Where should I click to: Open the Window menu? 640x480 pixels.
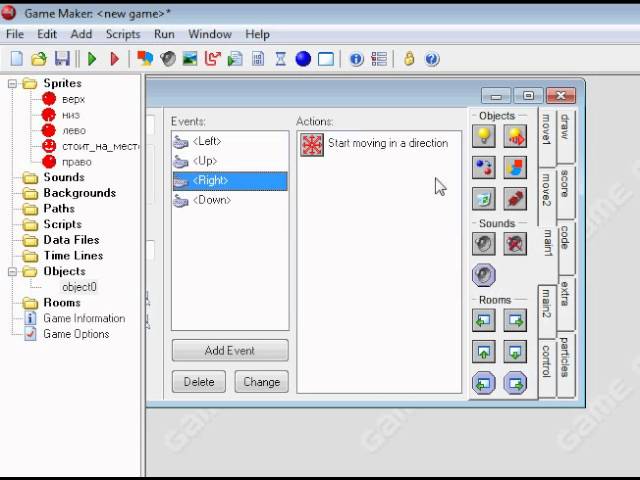tap(210, 34)
